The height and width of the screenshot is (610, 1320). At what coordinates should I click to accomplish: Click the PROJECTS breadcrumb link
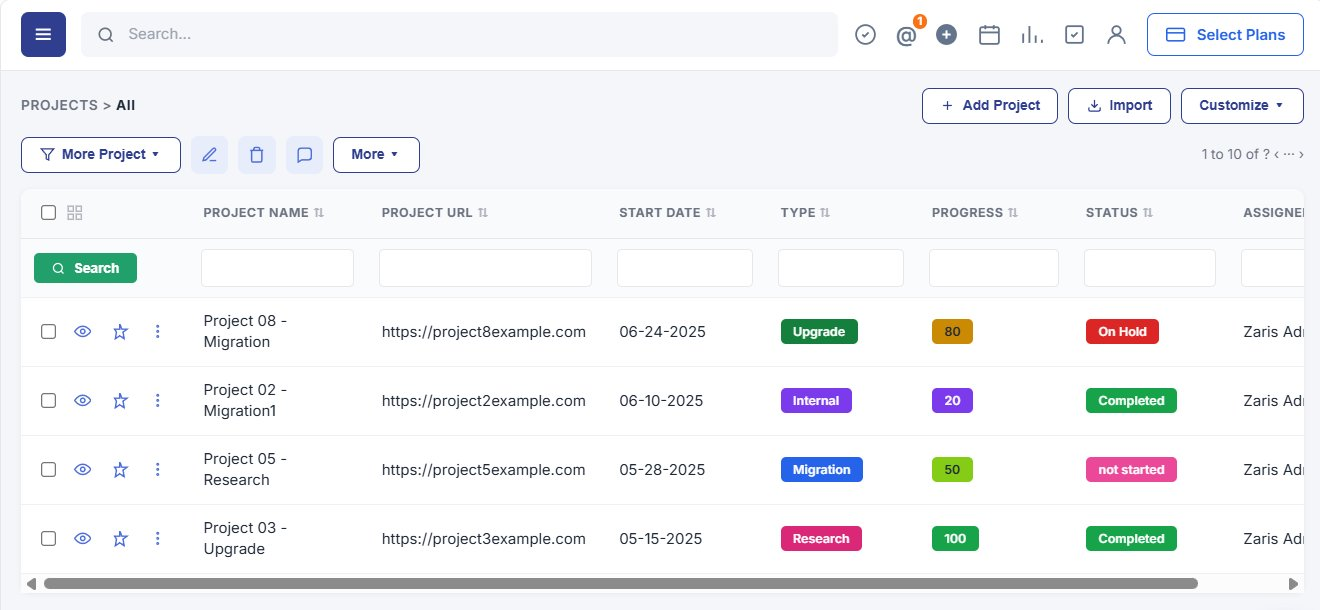[x=59, y=105]
